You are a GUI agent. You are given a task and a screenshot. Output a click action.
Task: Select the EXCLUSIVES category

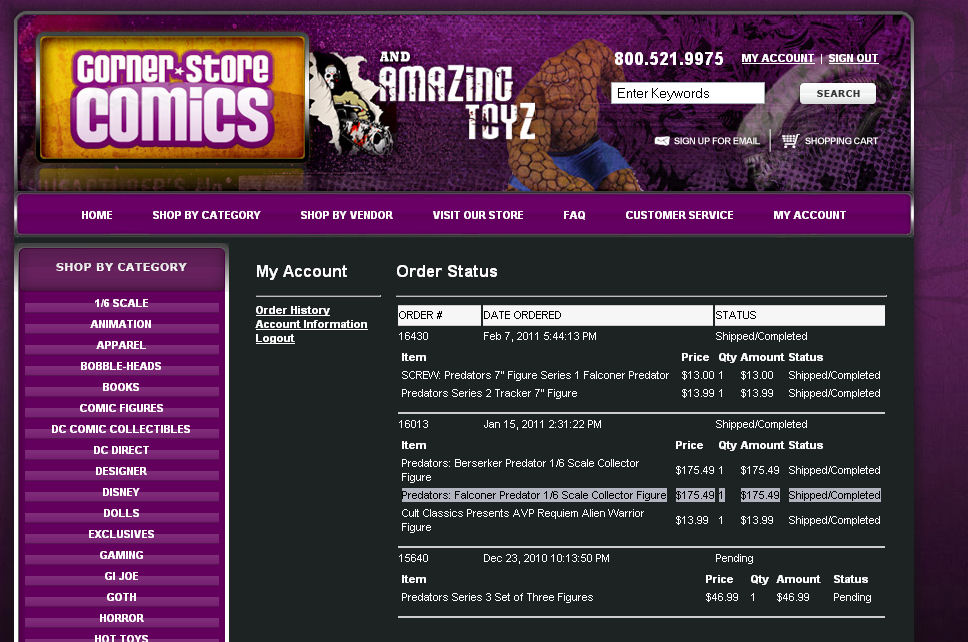[x=121, y=534]
